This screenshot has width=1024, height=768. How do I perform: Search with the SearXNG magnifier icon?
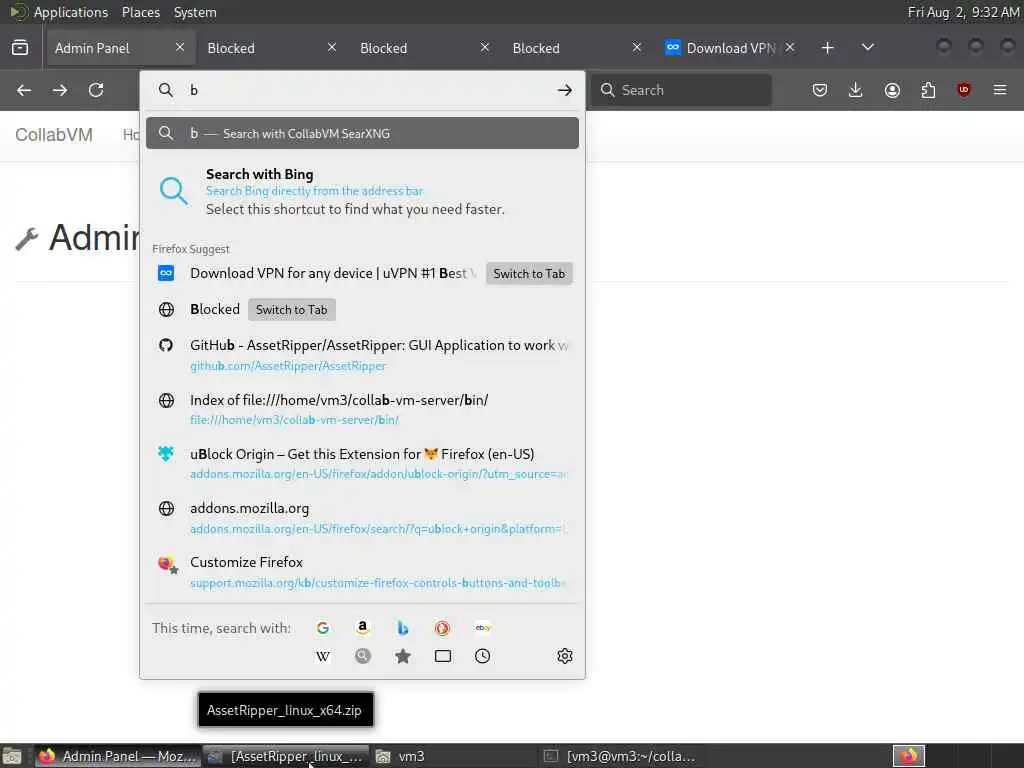[x=362, y=656]
